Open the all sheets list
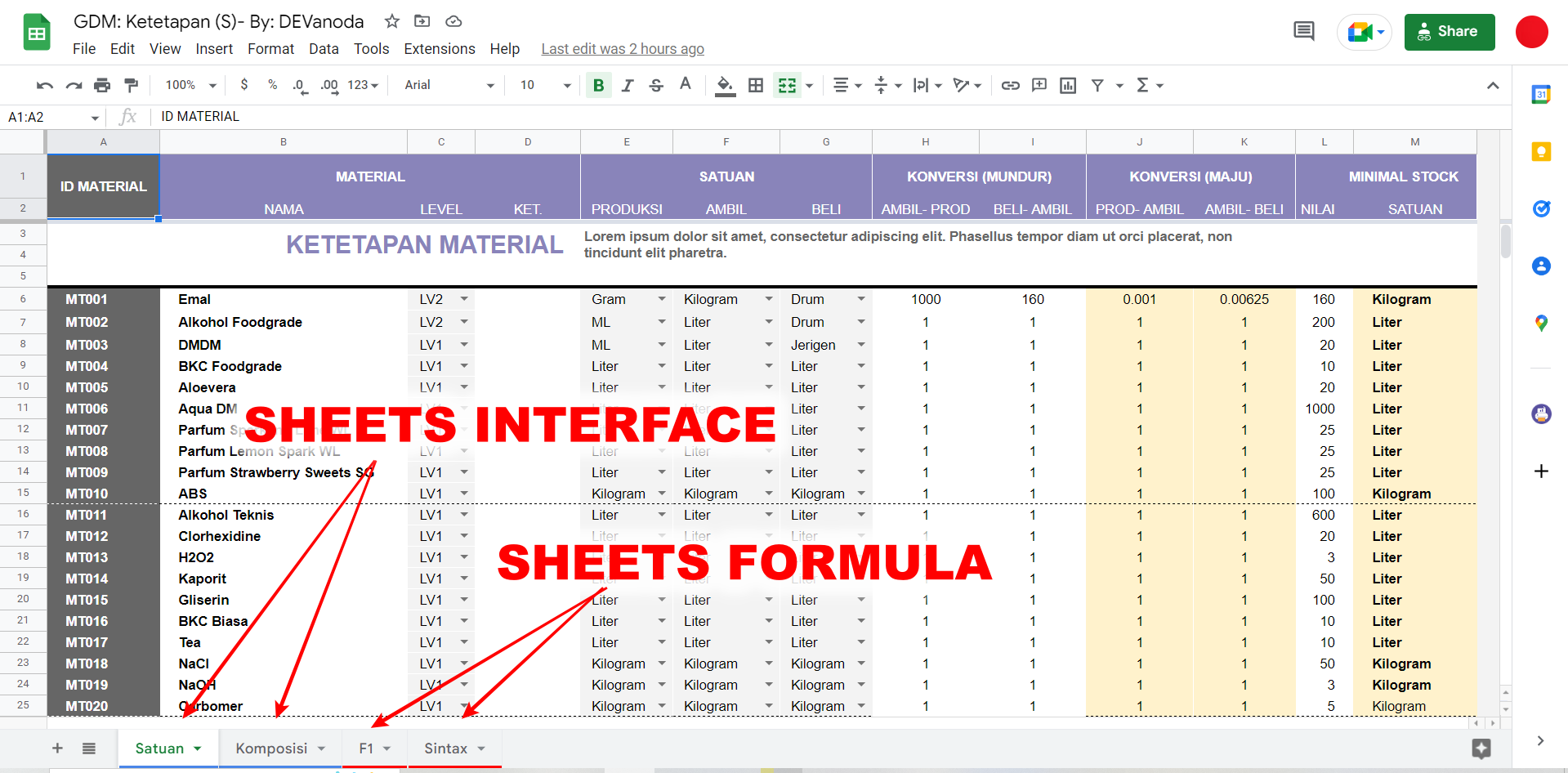1568x773 pixels. (x=89, y=748)
